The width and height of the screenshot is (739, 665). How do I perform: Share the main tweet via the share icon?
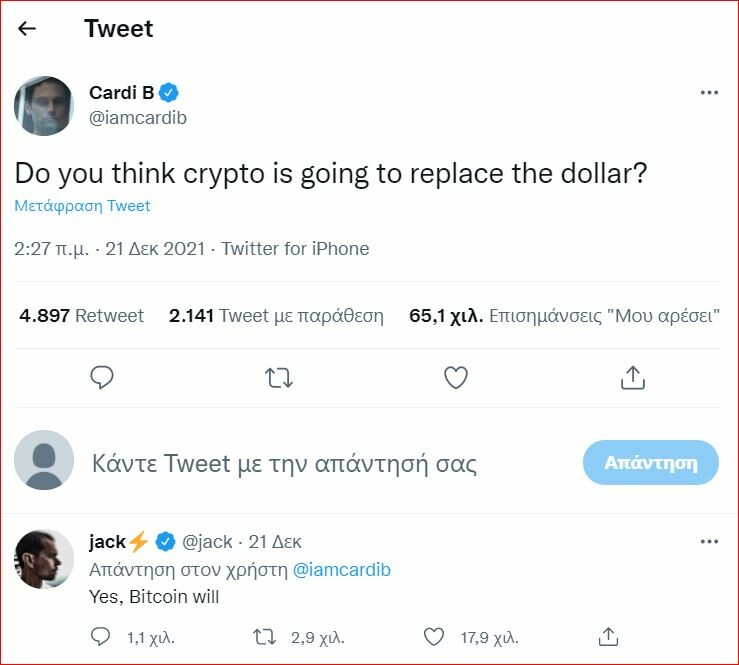click(632, 377)
